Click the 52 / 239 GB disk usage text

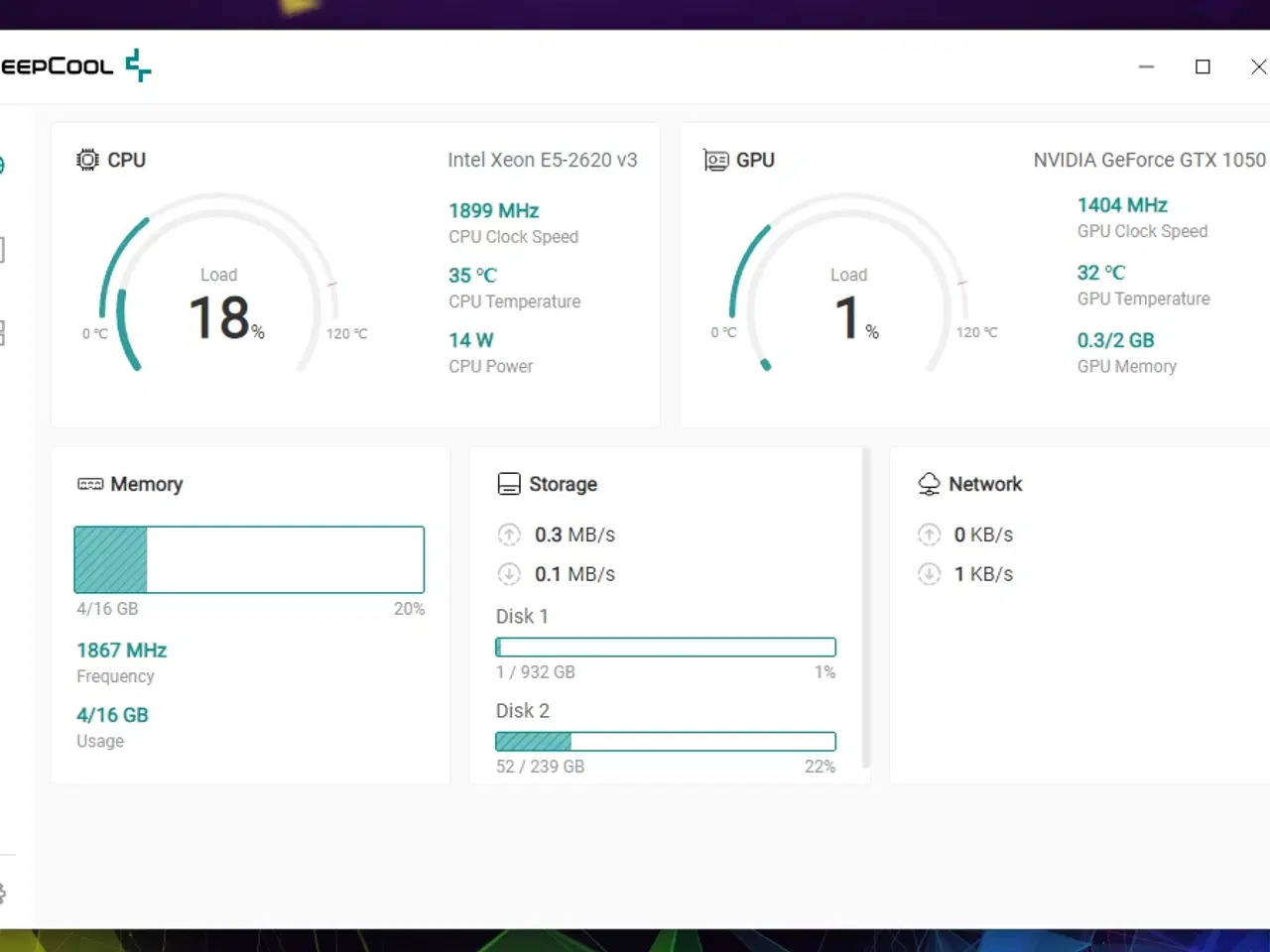tap(541, 767)
